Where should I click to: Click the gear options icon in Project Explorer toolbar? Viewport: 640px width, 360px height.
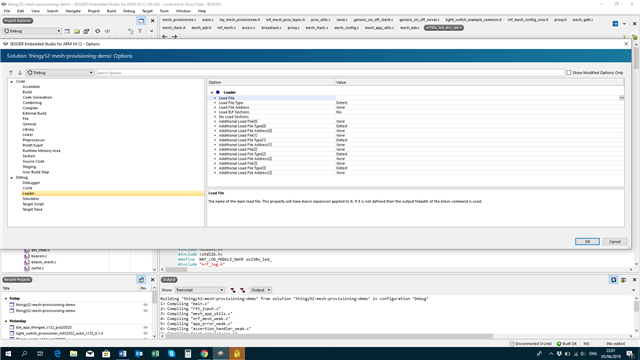pos(98,31)
